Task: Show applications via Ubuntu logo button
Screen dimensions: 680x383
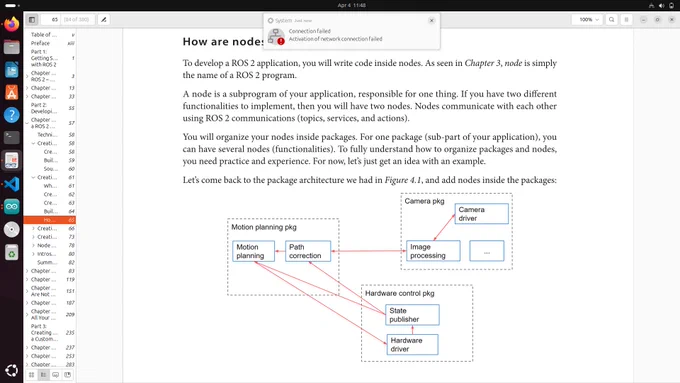Action: click(x=12, y=370)
